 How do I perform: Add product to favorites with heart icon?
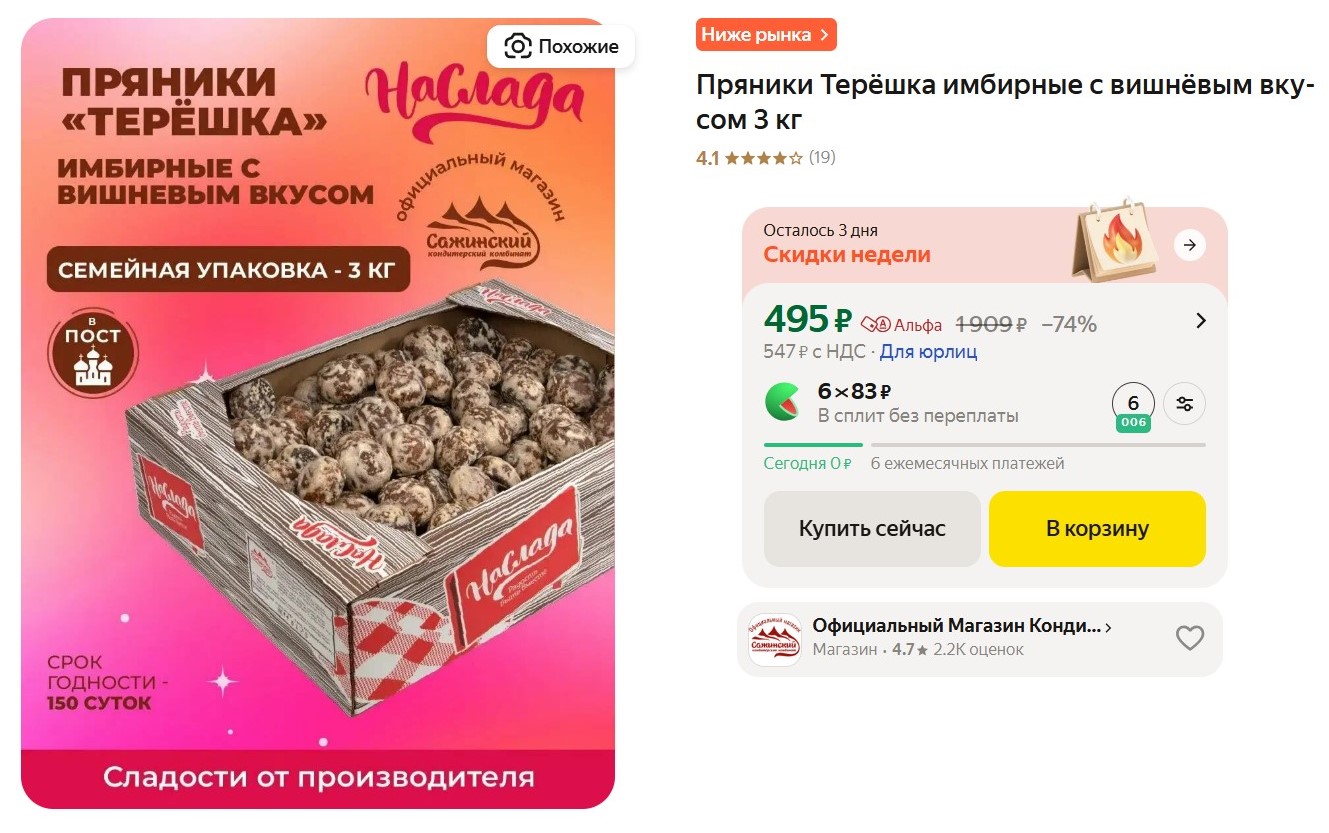1189,638
